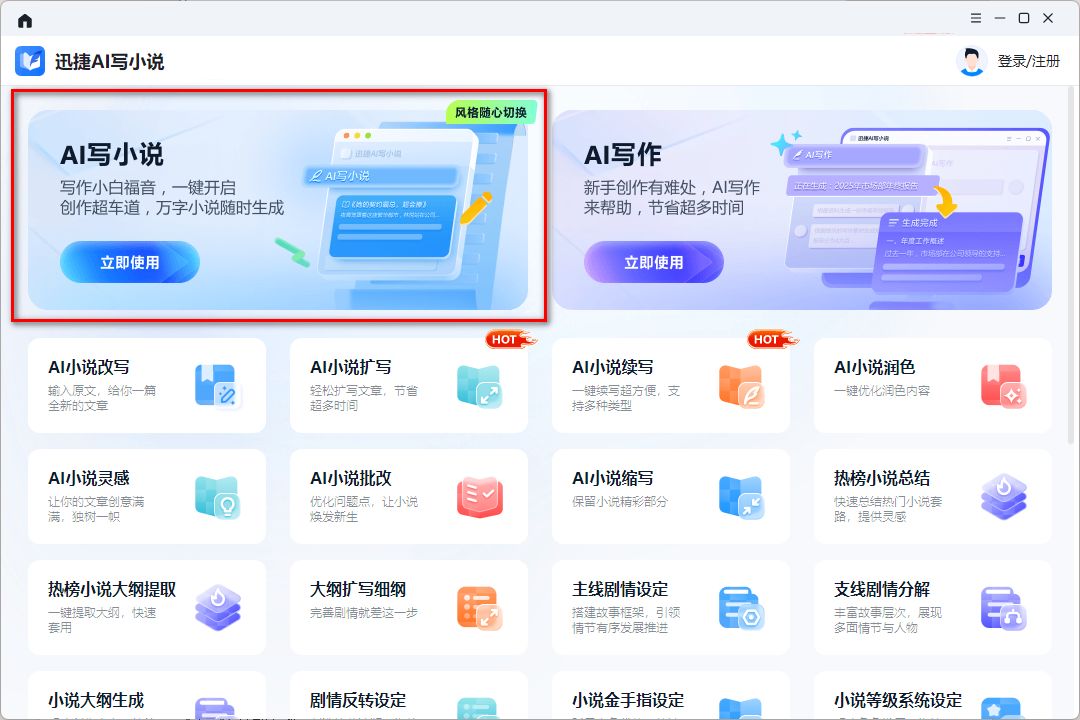This screenshot has width=1080, height=720.
Task: Click the 热榜小说大纲提取 flame layers icon
Action: [218, 608]
